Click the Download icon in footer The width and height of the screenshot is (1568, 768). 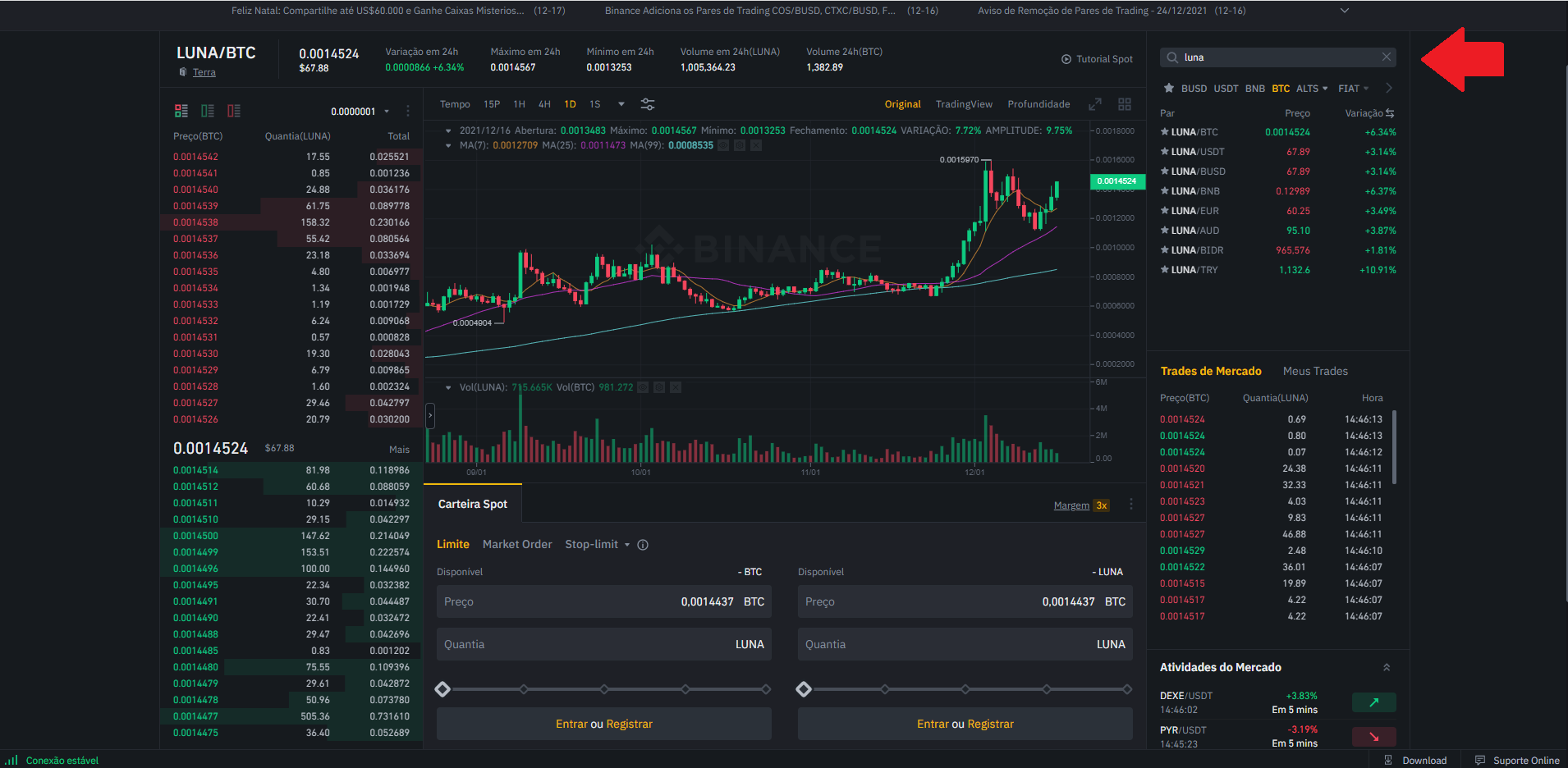pos(1388,761)
